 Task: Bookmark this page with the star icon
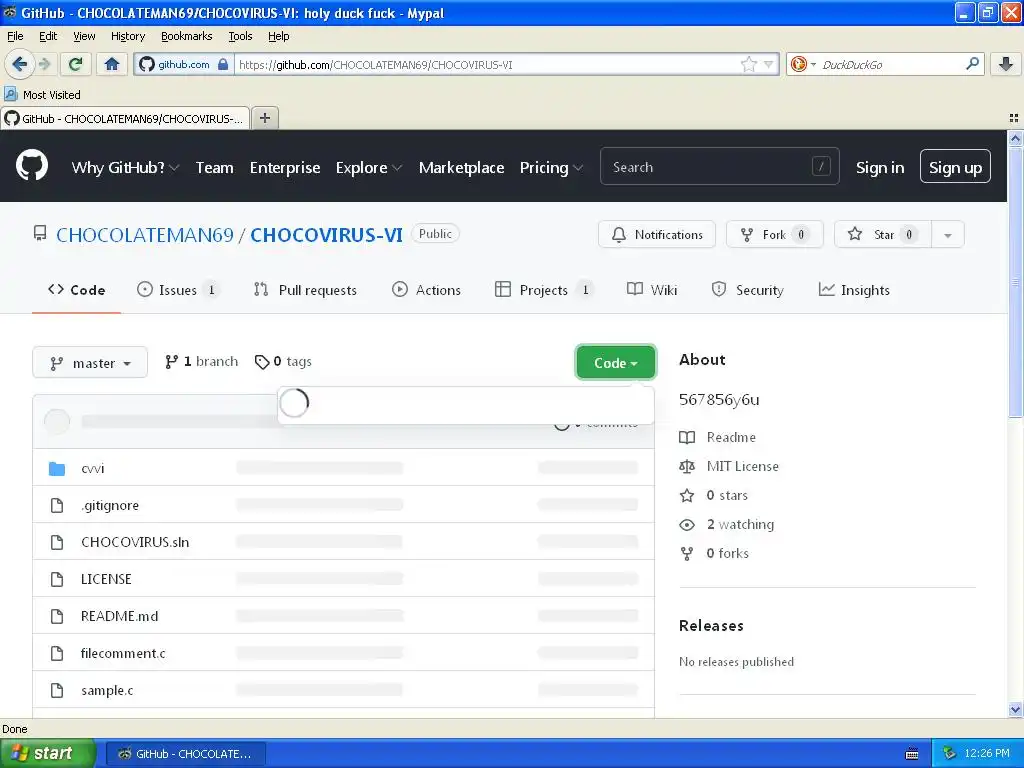[748, 64]
